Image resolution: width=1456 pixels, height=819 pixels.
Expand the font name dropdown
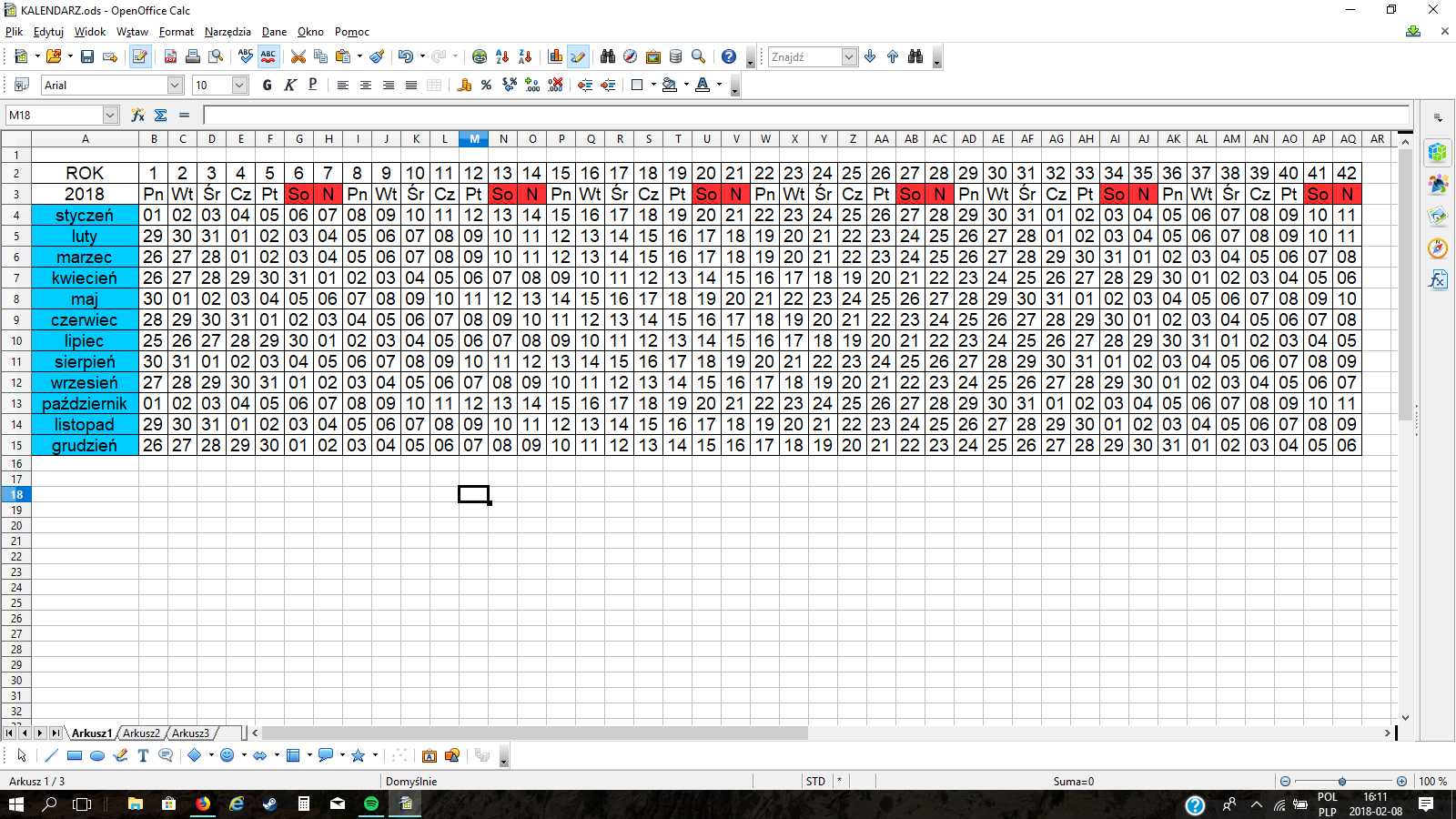[x=175, y=85]
